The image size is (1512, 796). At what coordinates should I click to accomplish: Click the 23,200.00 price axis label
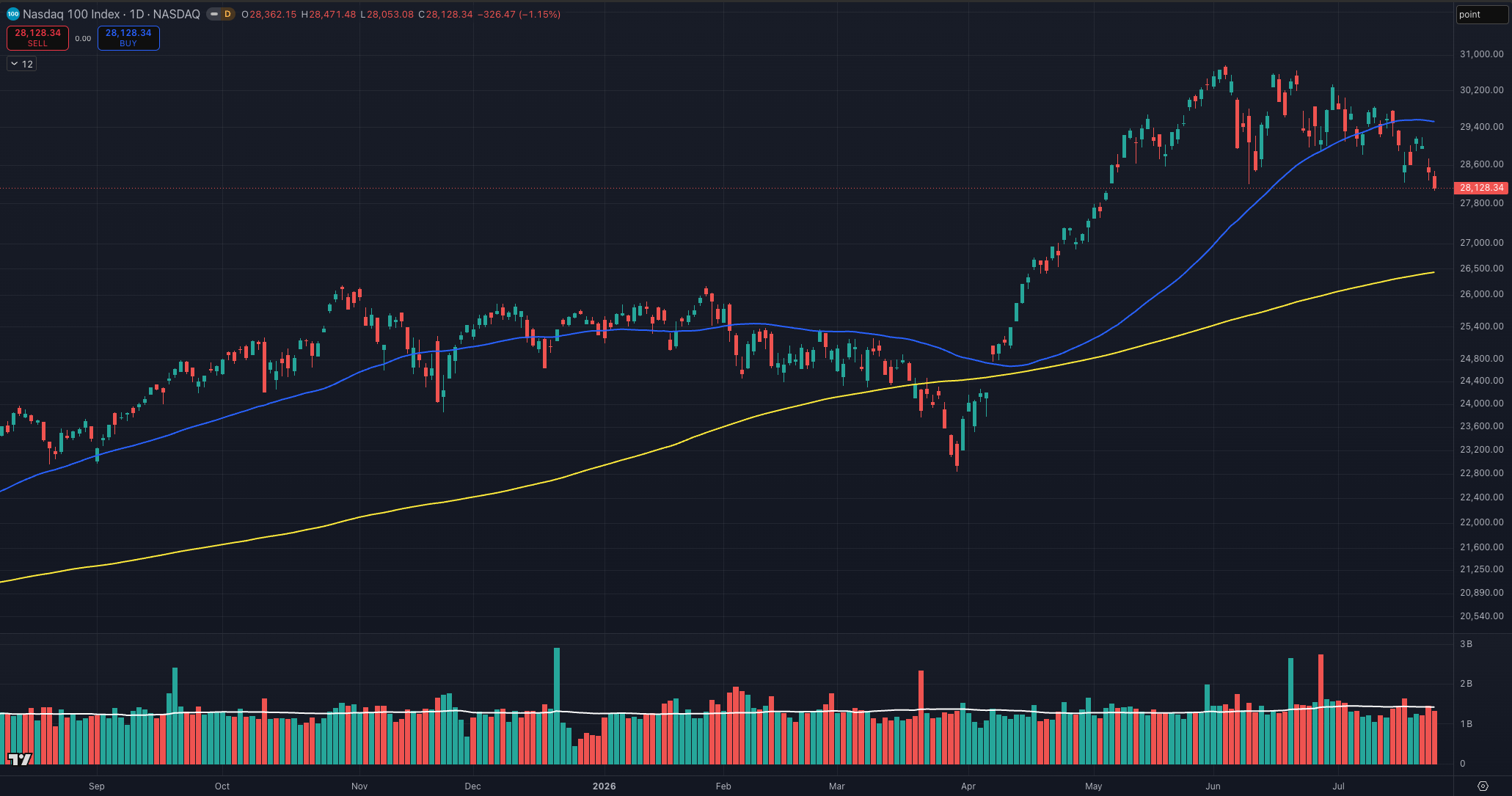pyautogui.click(x=1482, y=450)
